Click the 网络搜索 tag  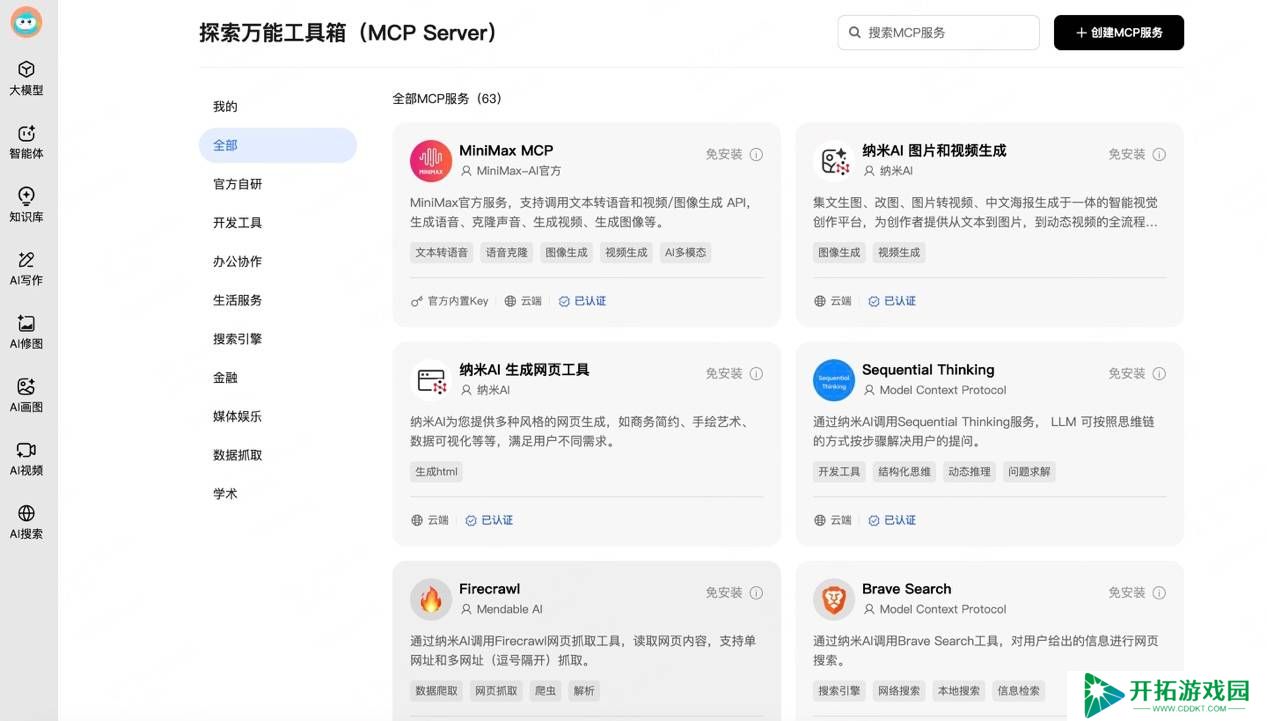pyautogui.click(x=899, y=691)
